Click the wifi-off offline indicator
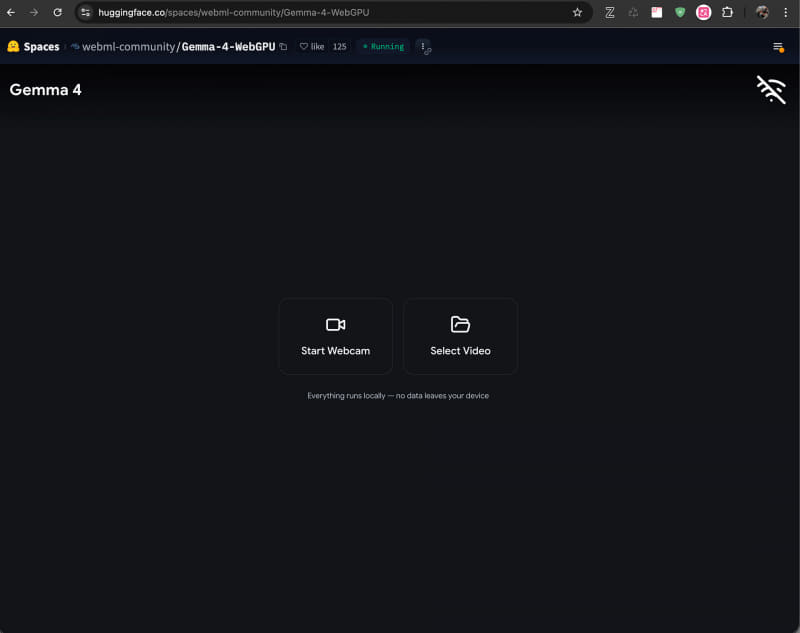The width and height of the screenshot is (800, 633). (770, 90)
